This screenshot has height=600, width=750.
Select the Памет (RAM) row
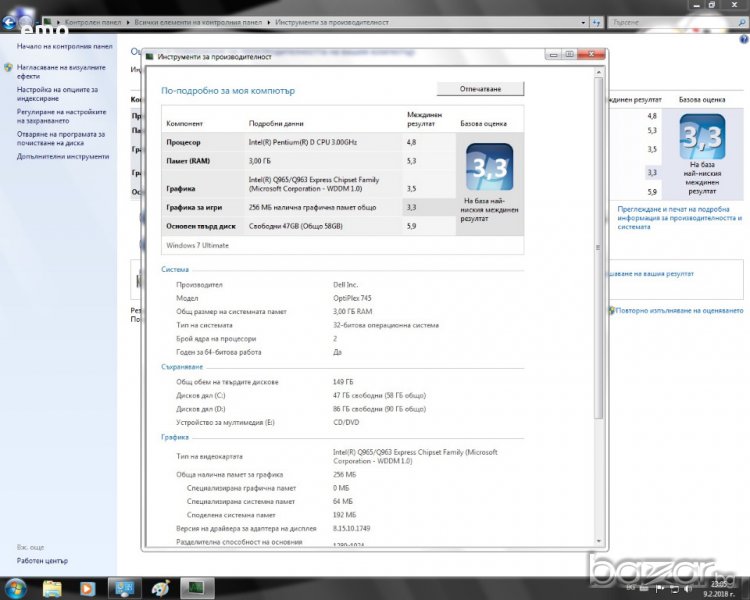point(309,161)
